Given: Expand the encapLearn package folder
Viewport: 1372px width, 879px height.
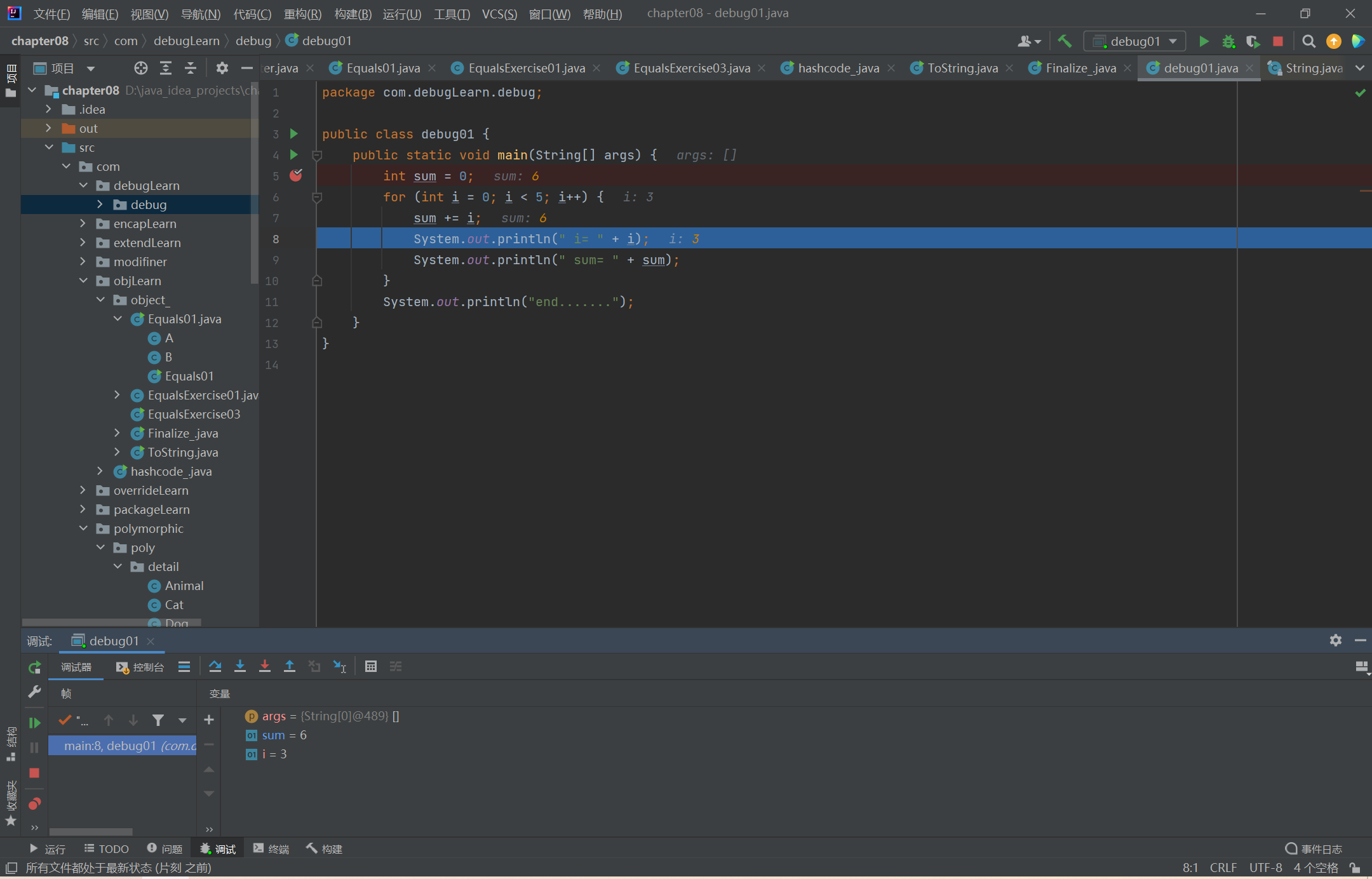Looking at the screenshot, I should click(x=83, y=224).
